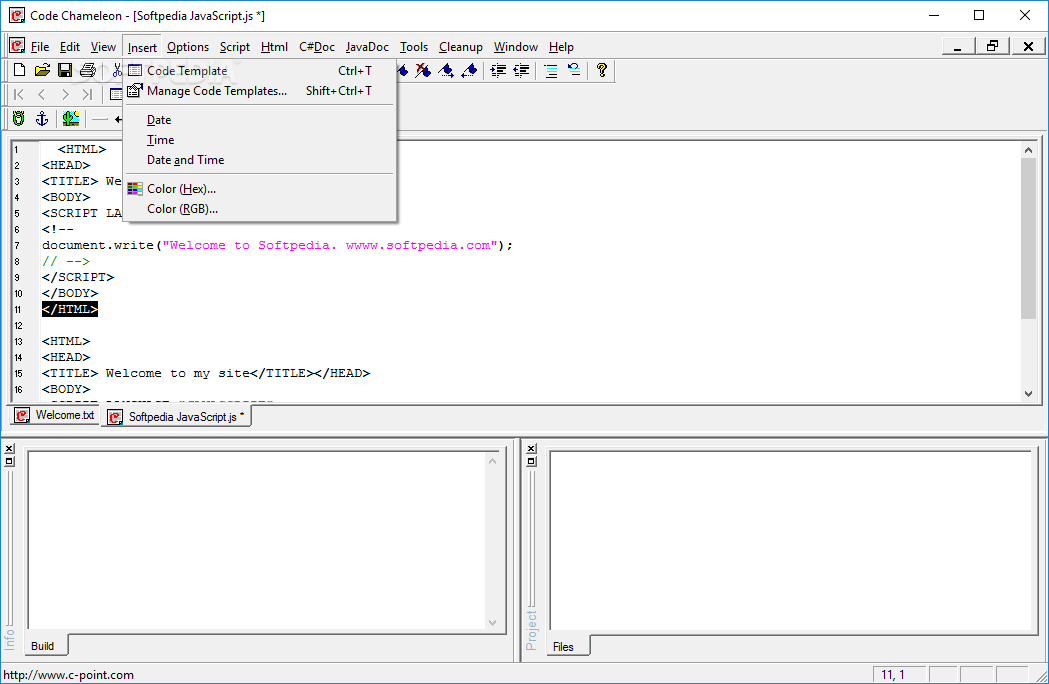Viewport: 1049px width, 684px height.
Task: Close the Info panel with its small x
Action: (9, 448)
